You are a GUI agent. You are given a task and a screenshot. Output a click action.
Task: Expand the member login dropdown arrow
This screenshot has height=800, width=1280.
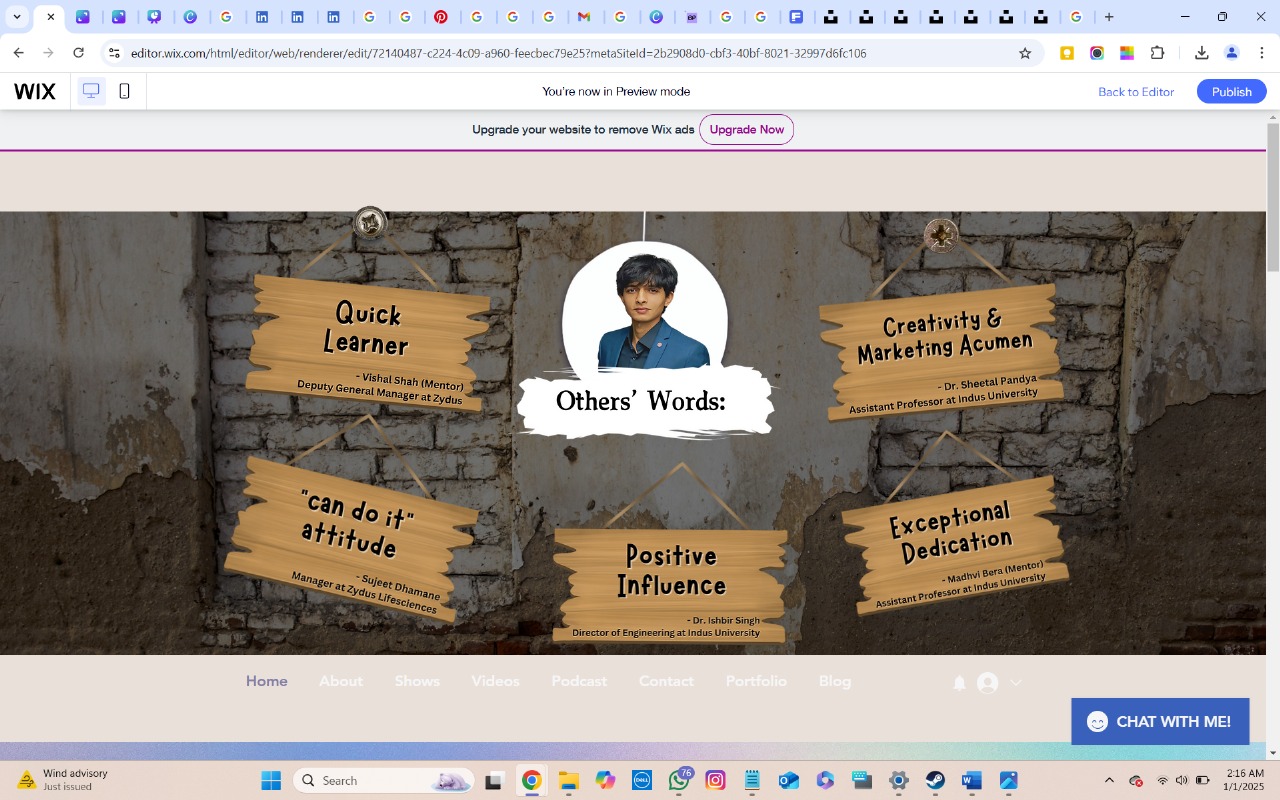1015,683
